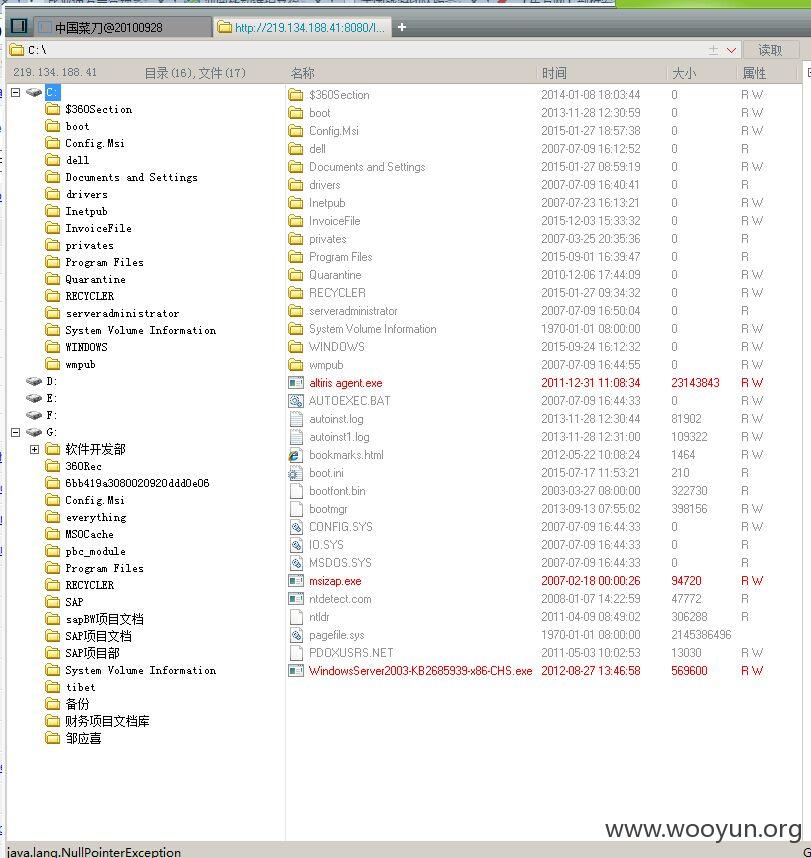811x858 pixels.
Task: Click the msizap.exe file icon
Action: click(296, 581)
